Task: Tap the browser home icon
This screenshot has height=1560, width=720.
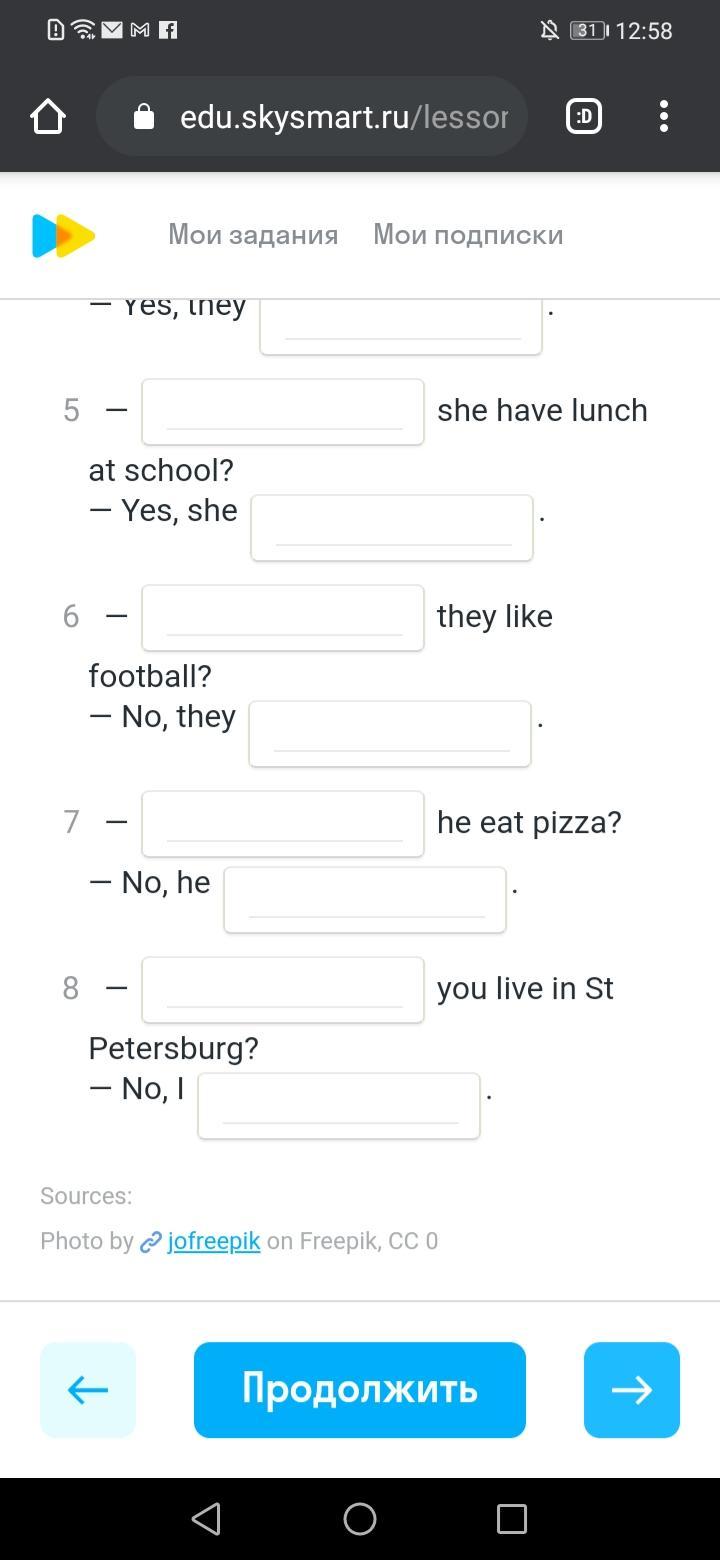Action: tap(48, 117)
